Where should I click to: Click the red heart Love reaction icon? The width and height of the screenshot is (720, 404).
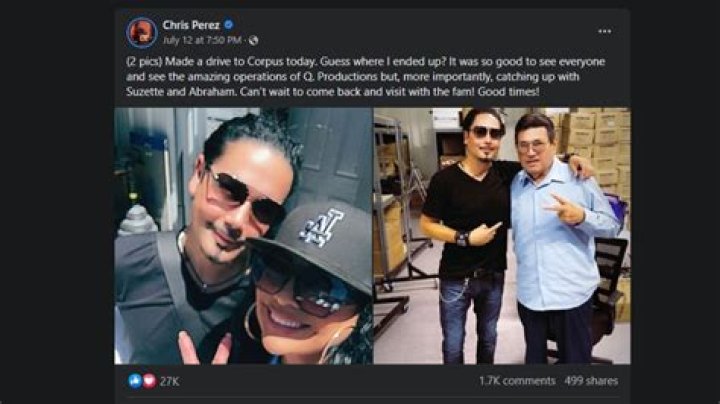(x=149, y=381)
